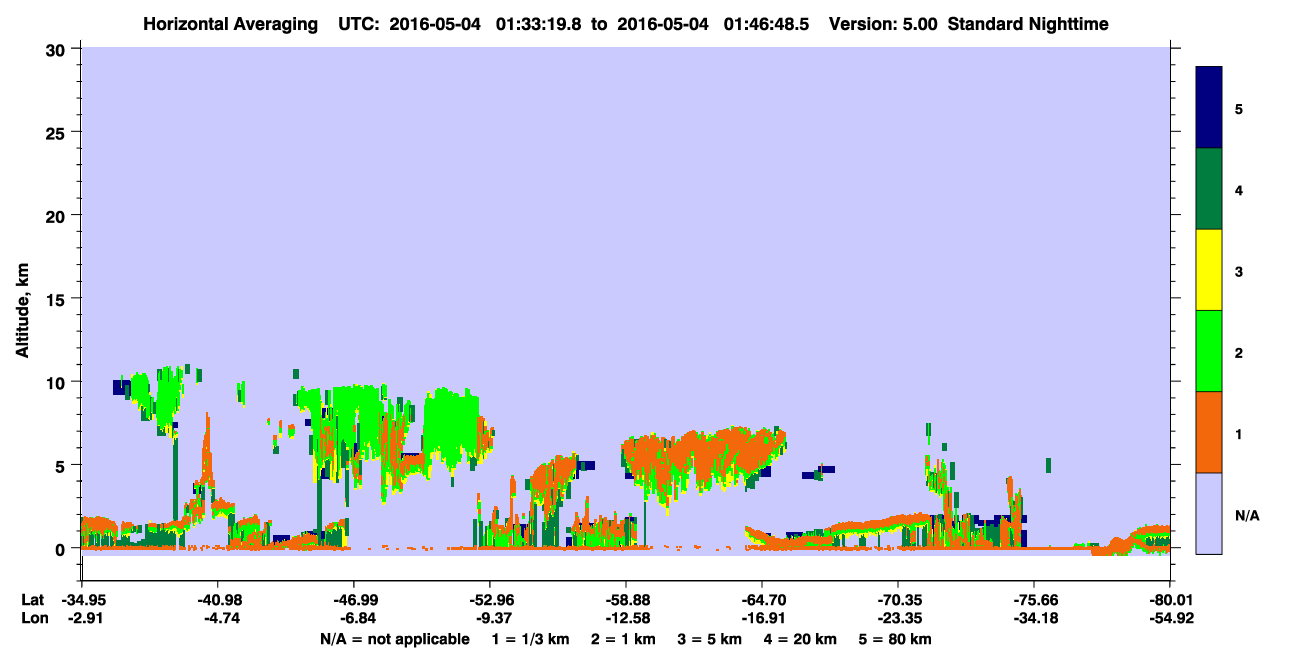Click latitude value -58.88
This screenshot has height=667, width=1300.
pyautogui.click(x=625, y=600)
